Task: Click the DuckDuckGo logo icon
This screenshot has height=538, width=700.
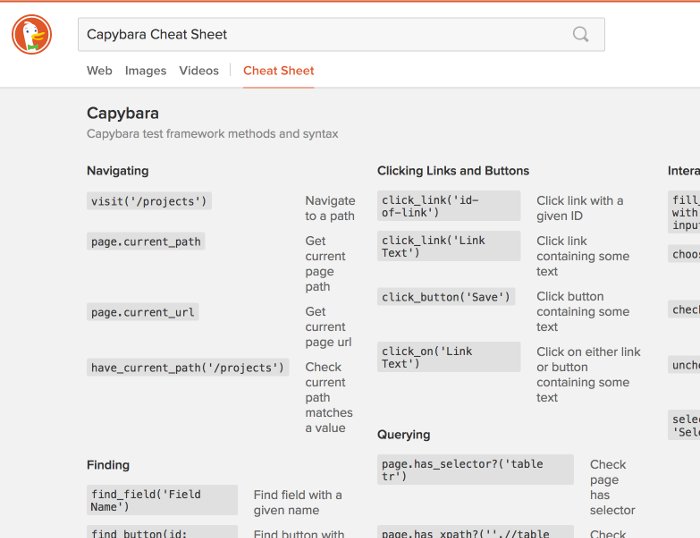Action: click(x=32, y=34)
